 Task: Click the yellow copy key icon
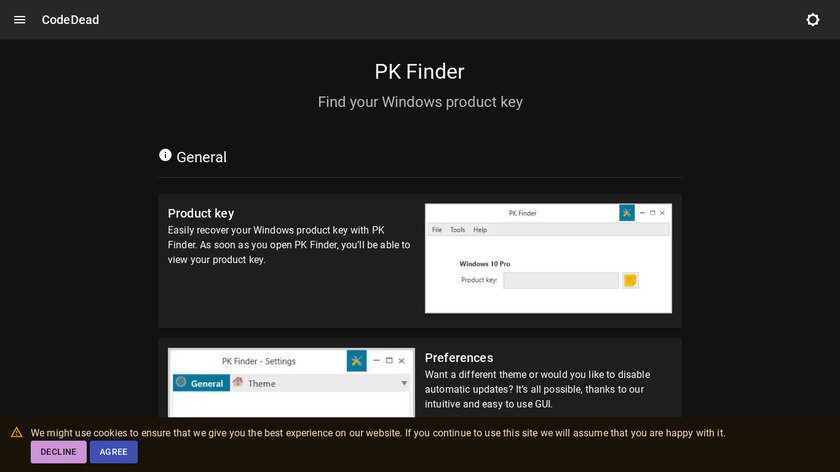click(630, 280)
